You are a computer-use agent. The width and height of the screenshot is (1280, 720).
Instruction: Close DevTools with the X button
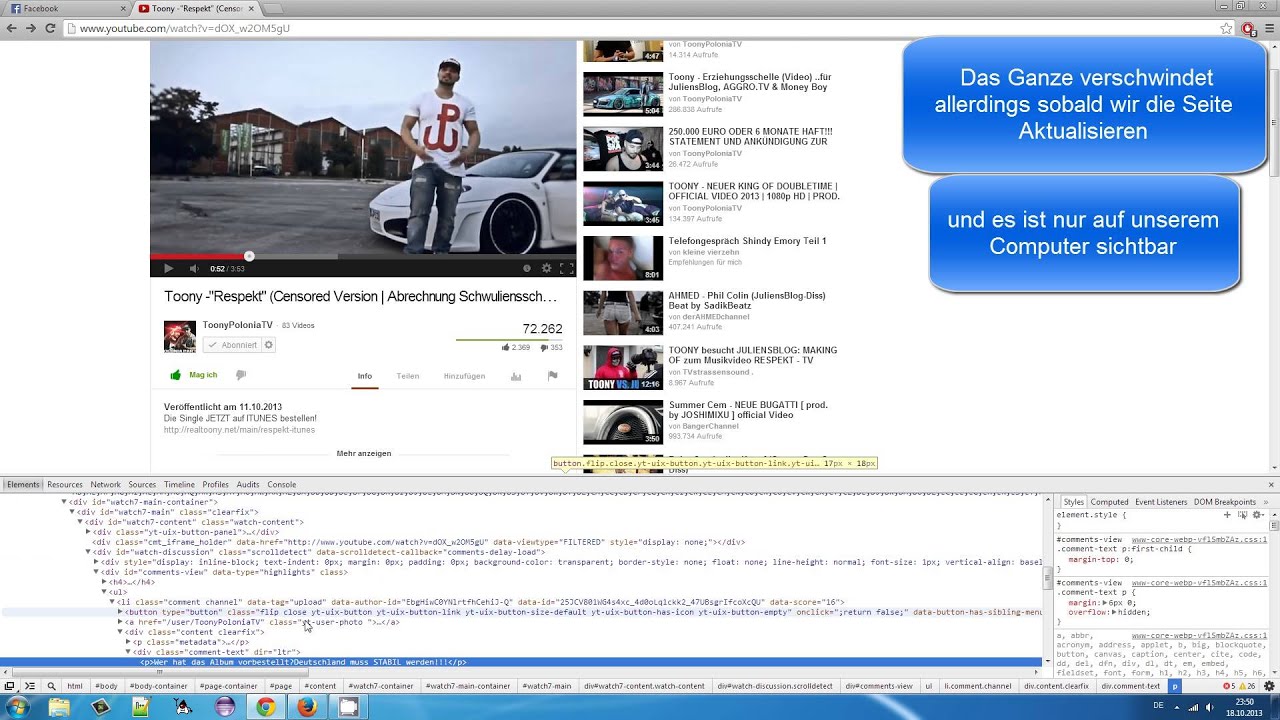click(1272, 485)
